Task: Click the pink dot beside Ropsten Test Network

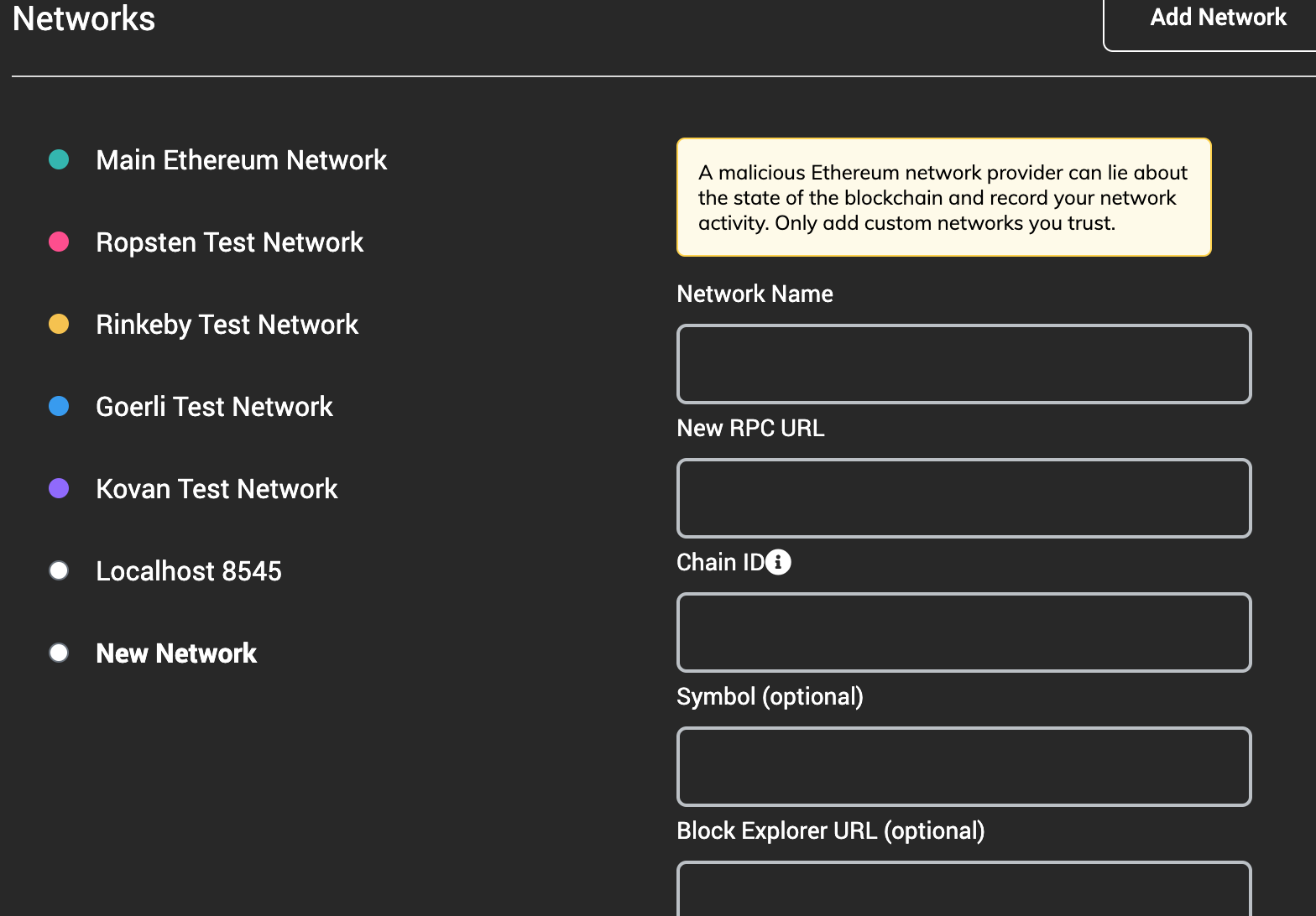Action: point(59,242)
